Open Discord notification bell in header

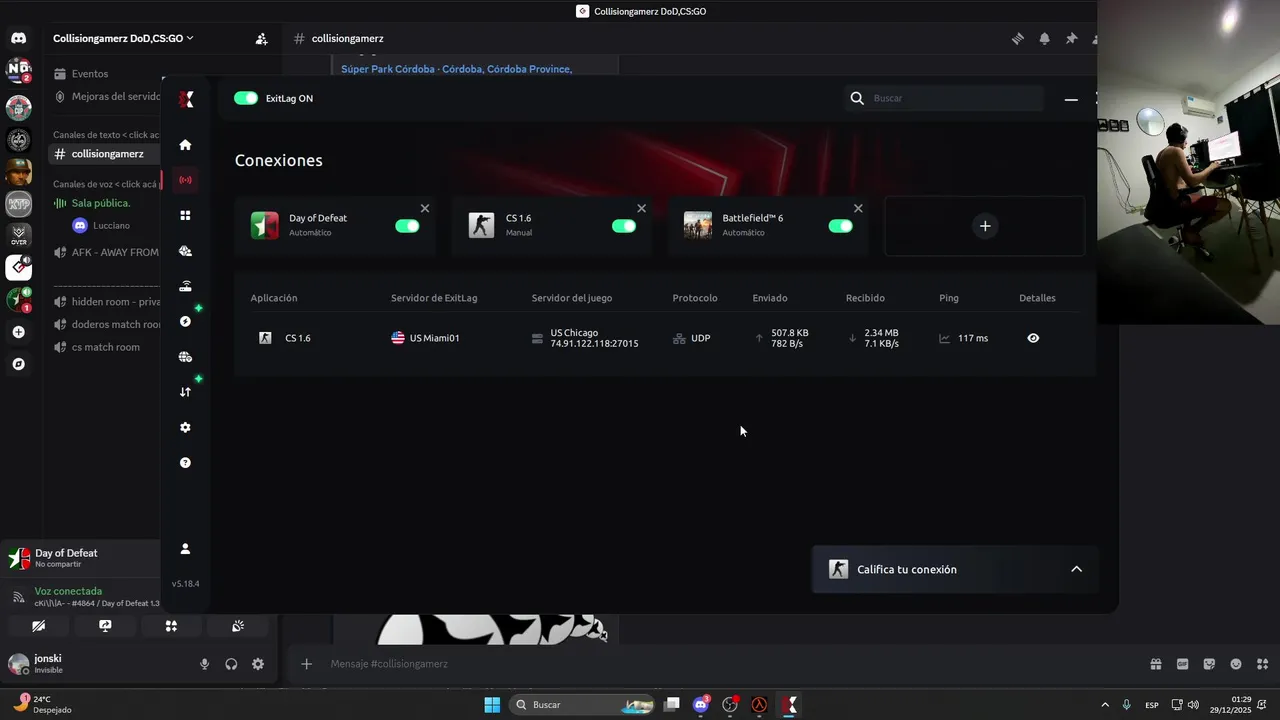tap(1044, 39)
